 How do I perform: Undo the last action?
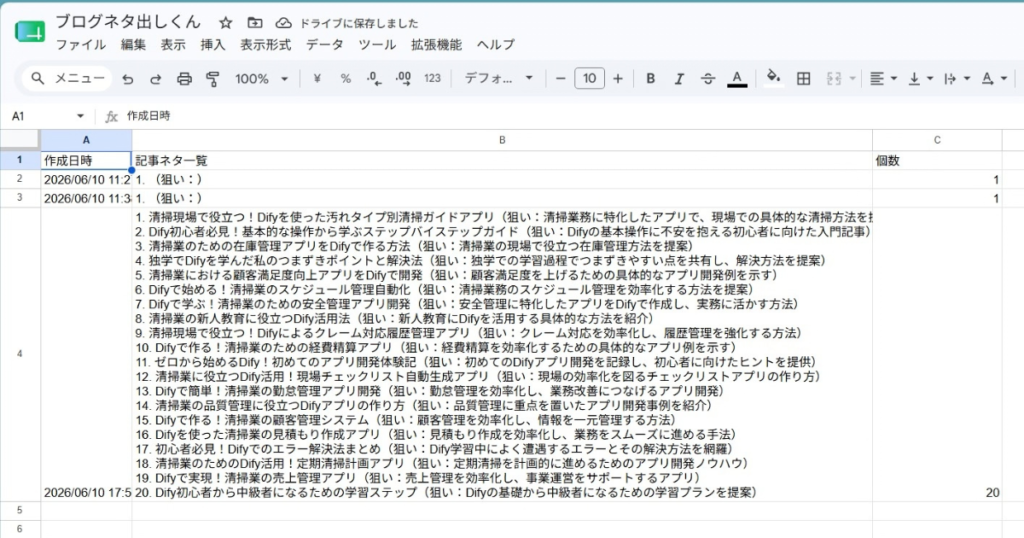click(127, 79)
